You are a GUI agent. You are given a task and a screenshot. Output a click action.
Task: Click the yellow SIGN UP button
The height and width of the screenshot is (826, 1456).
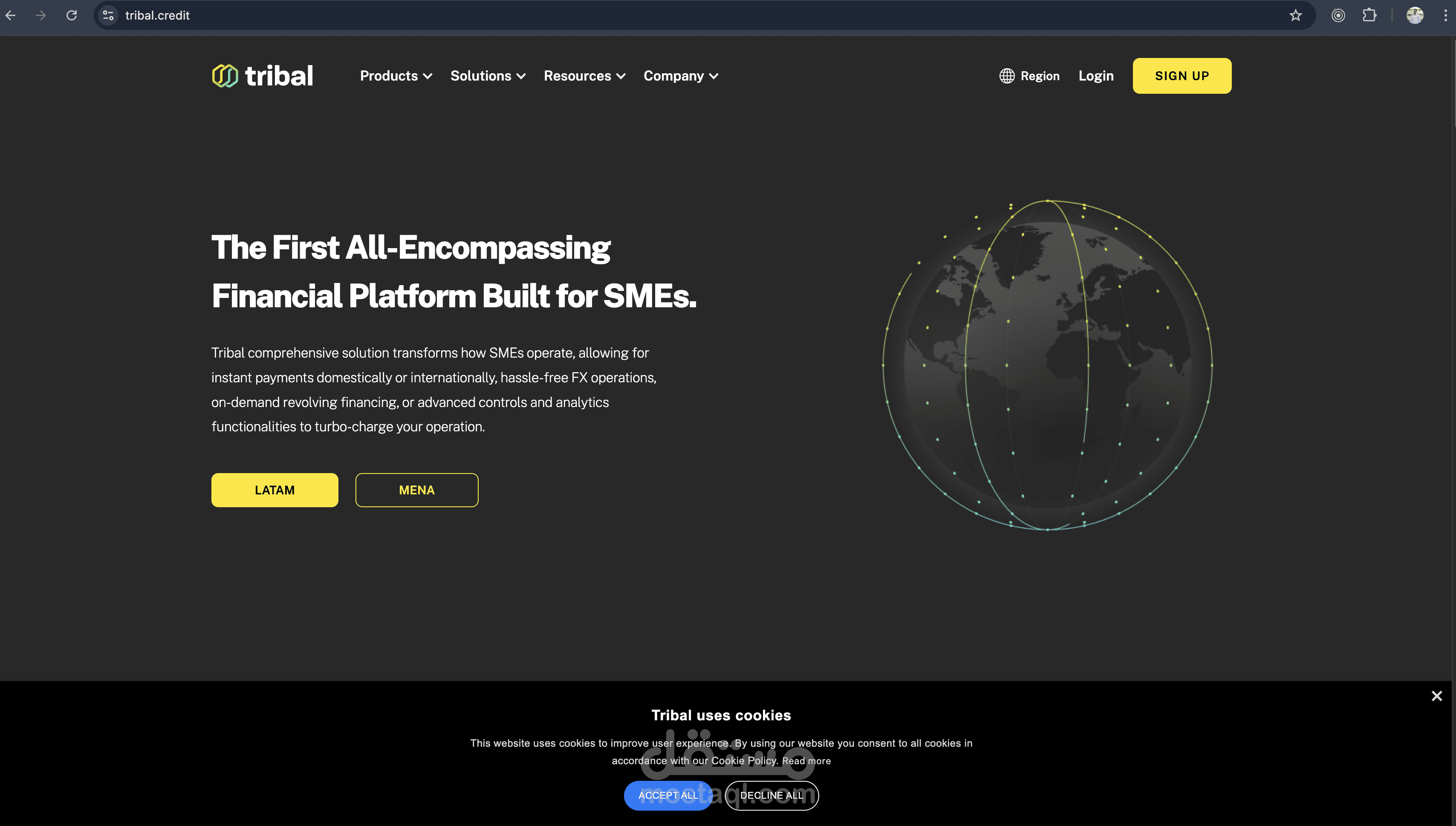(x=1182, y=75)
